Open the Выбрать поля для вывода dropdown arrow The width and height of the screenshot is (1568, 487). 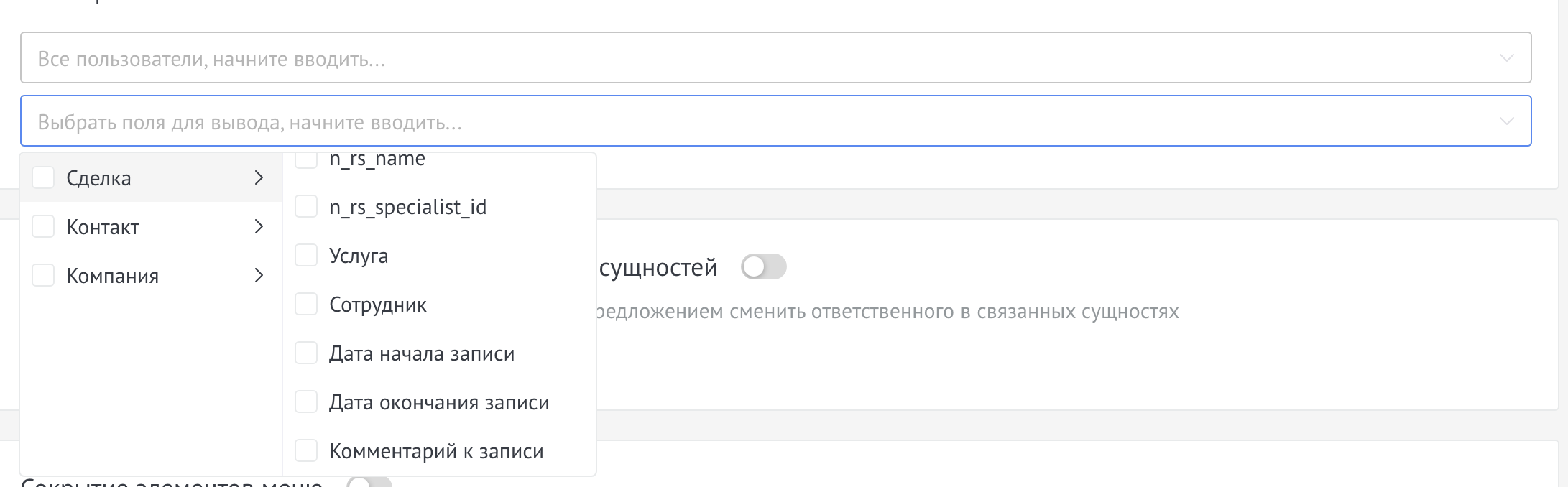coord(1505,120)
